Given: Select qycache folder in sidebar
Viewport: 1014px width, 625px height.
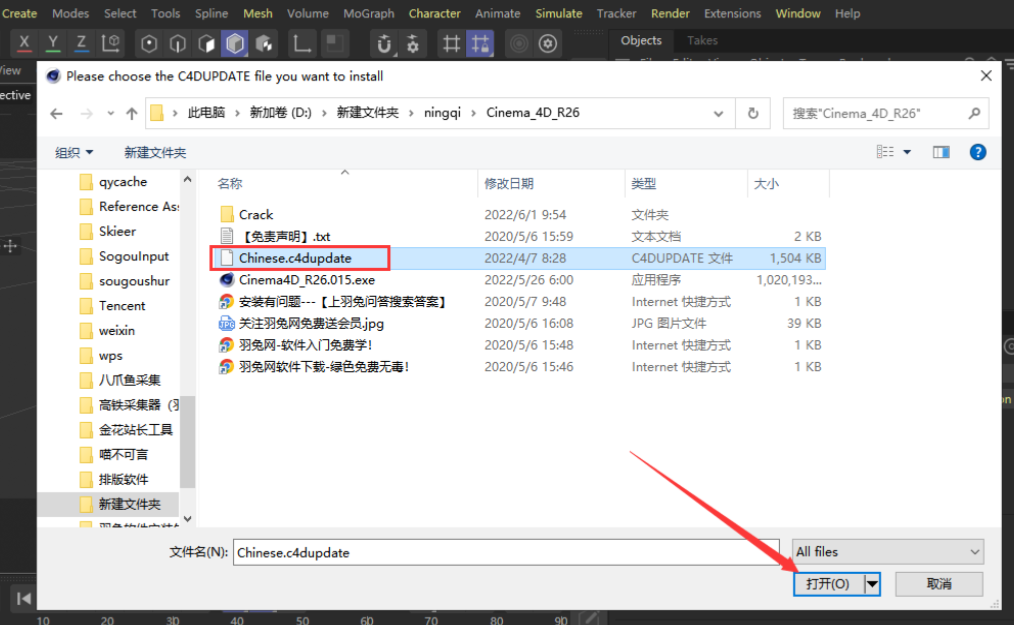Looking at the screenshot, I should tap(123, 182).
